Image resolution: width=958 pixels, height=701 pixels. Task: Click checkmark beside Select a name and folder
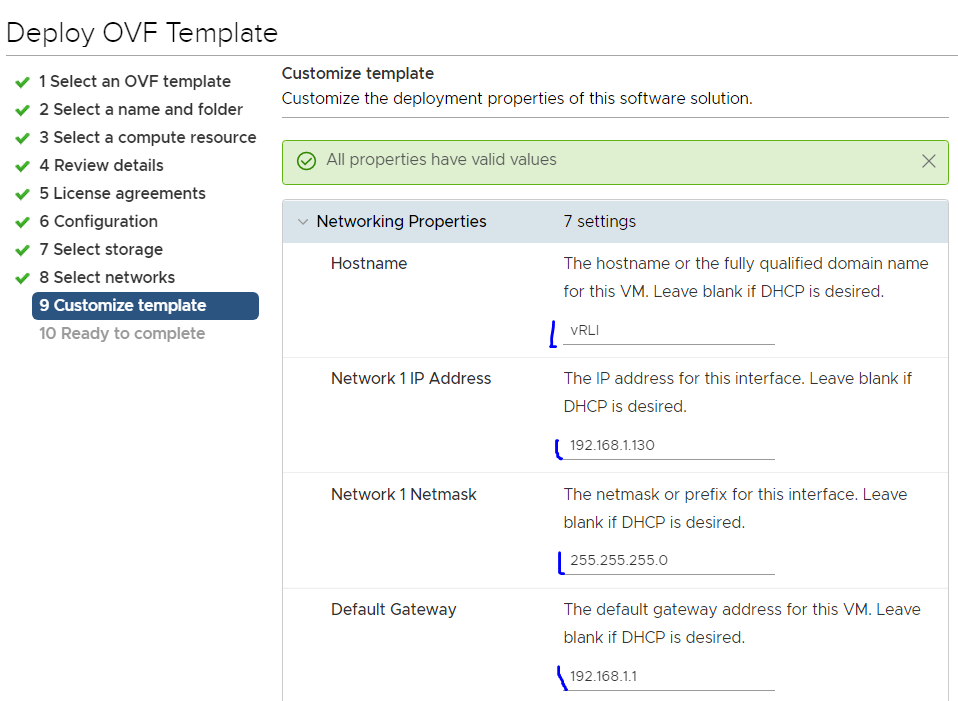tap(23, 110)
